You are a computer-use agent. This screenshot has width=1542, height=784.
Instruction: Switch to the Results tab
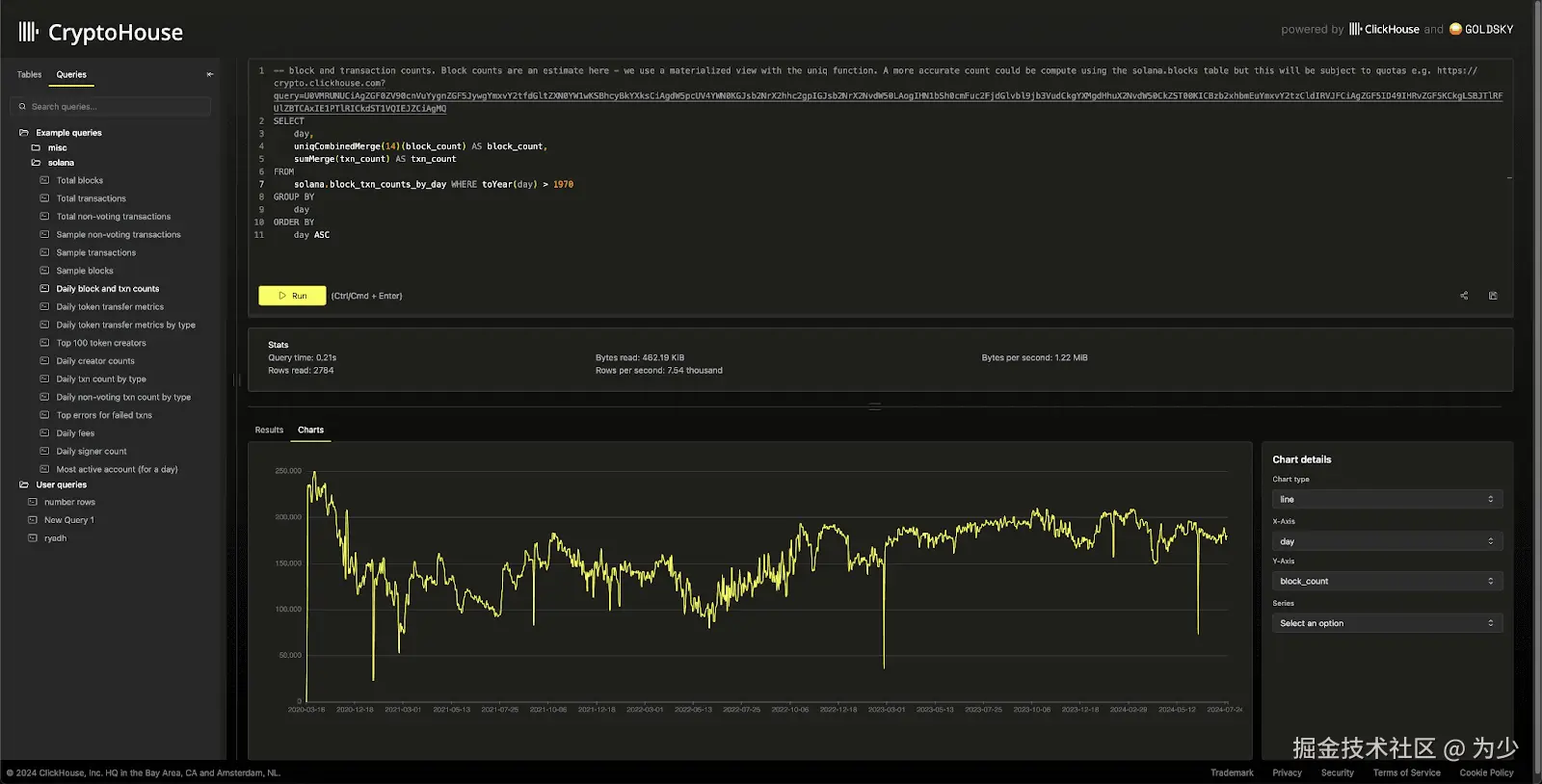(269, 430)
